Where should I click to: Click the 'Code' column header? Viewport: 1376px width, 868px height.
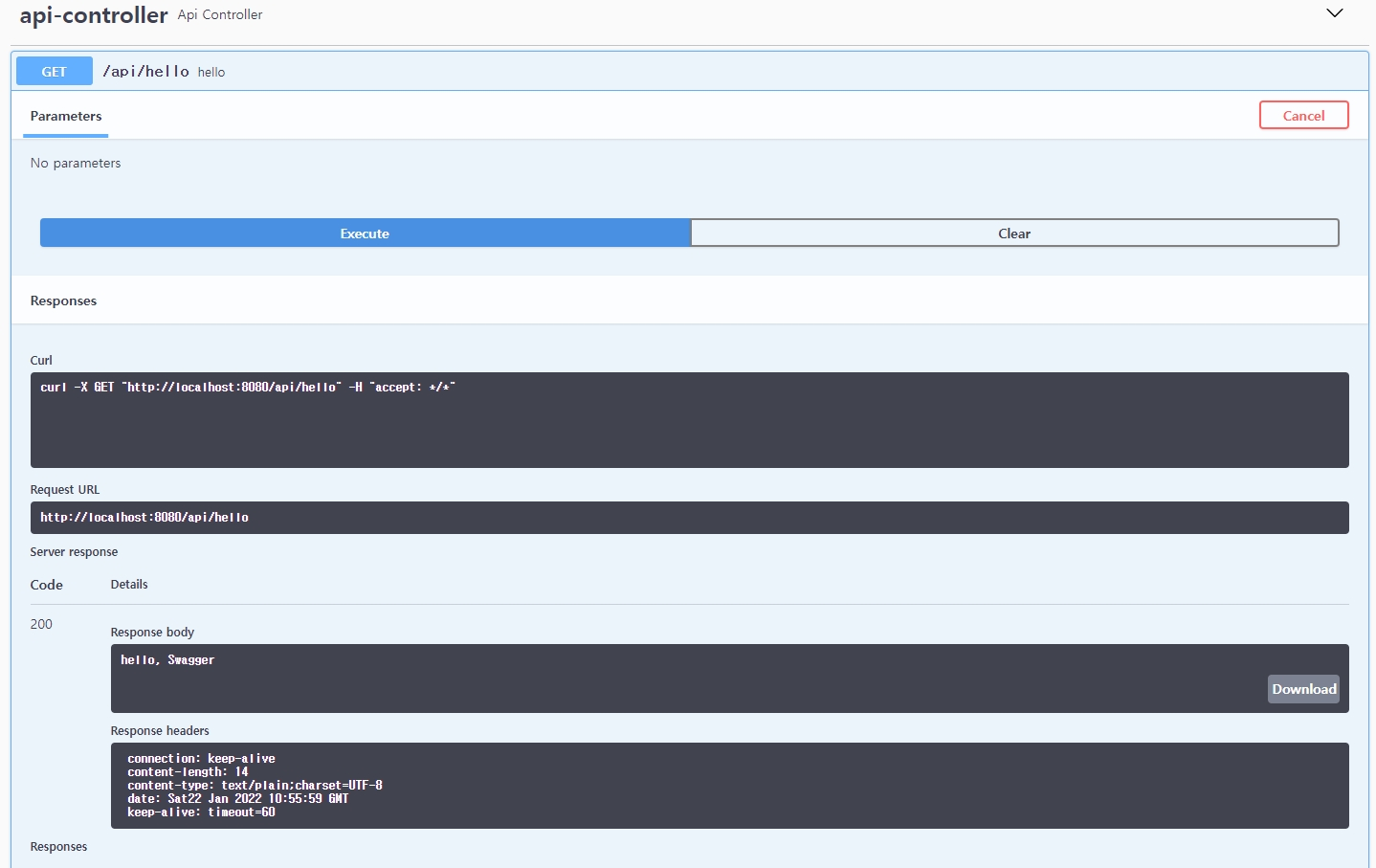pos(46,585)
